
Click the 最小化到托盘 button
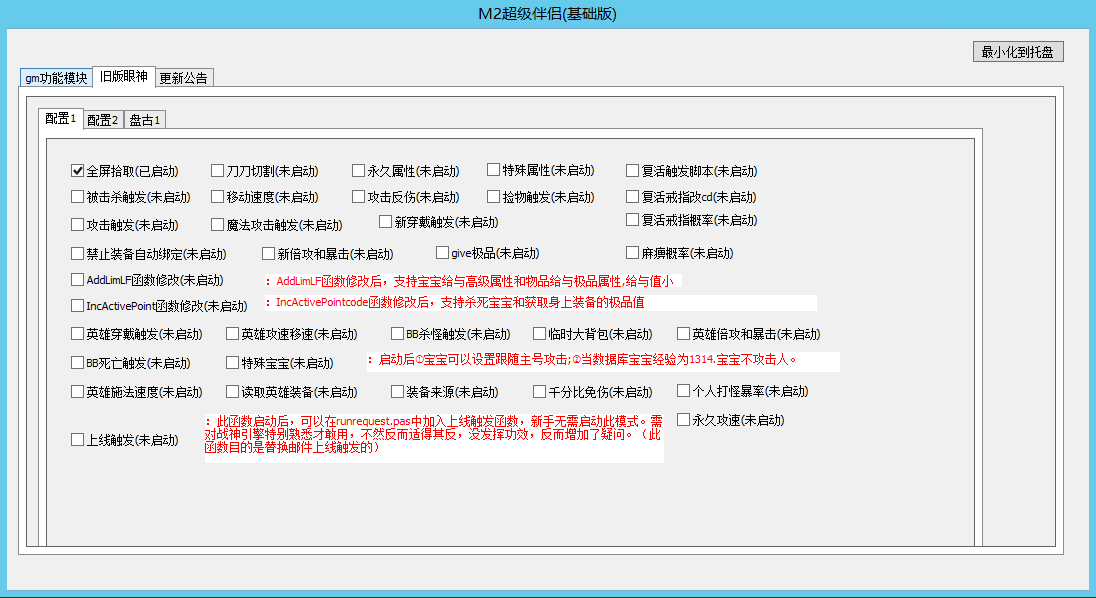pos(1018,52)
